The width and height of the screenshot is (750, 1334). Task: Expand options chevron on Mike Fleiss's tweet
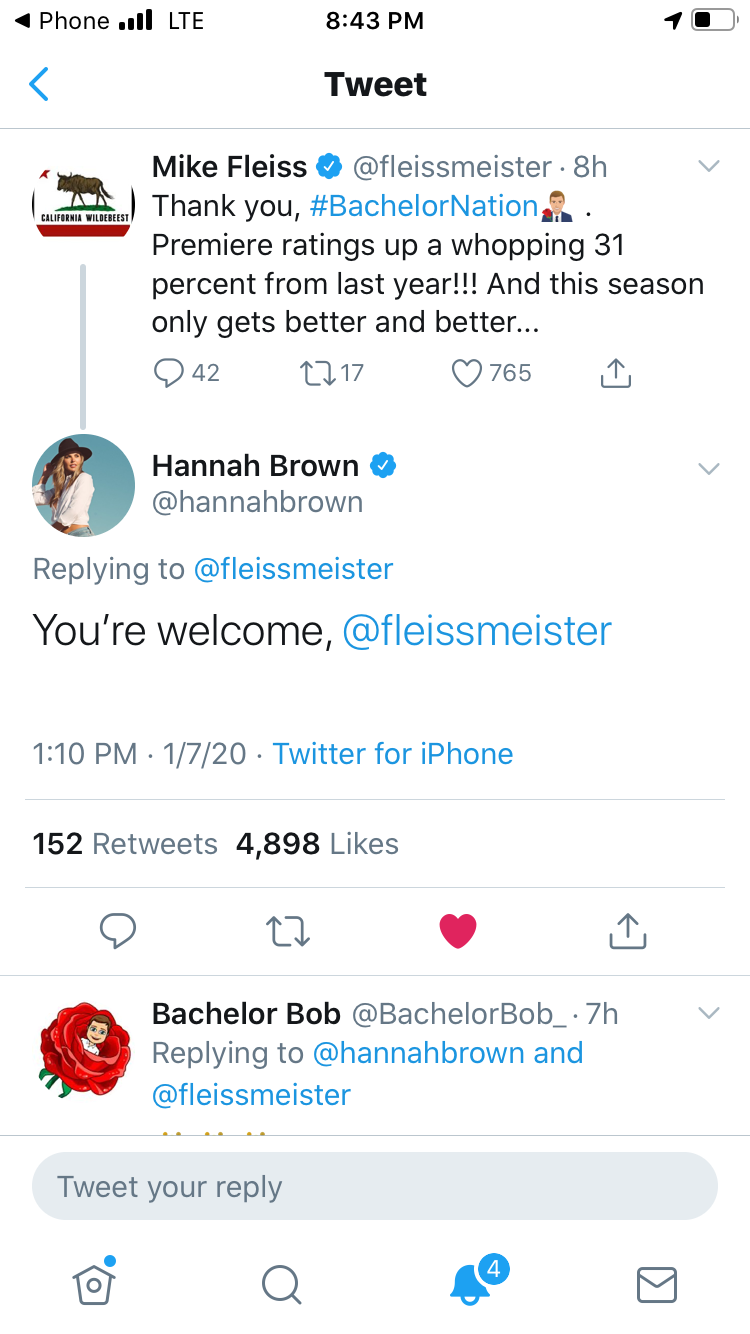tap(708, 167)
